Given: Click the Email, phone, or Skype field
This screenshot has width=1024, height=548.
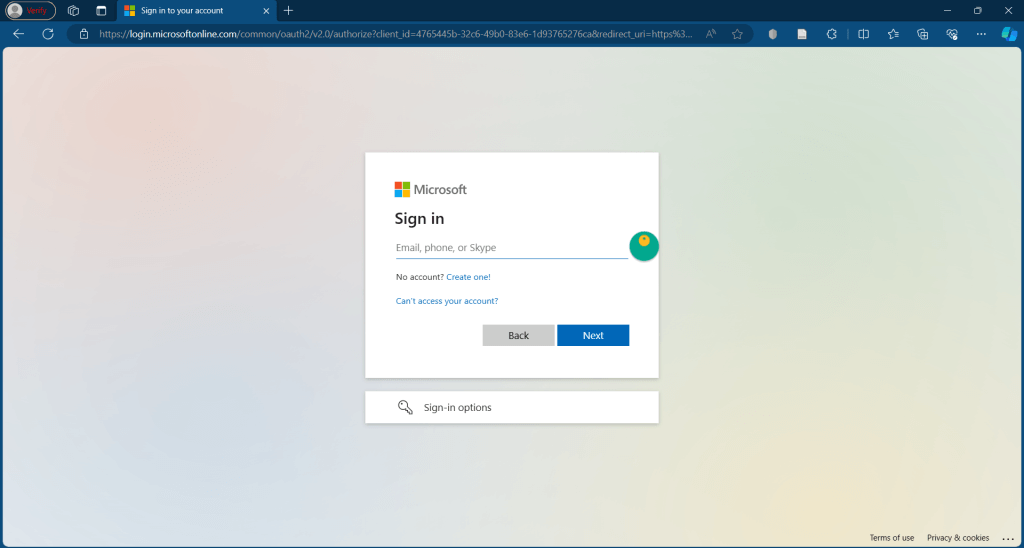Looking at the screenshot, I should [510, 248].
